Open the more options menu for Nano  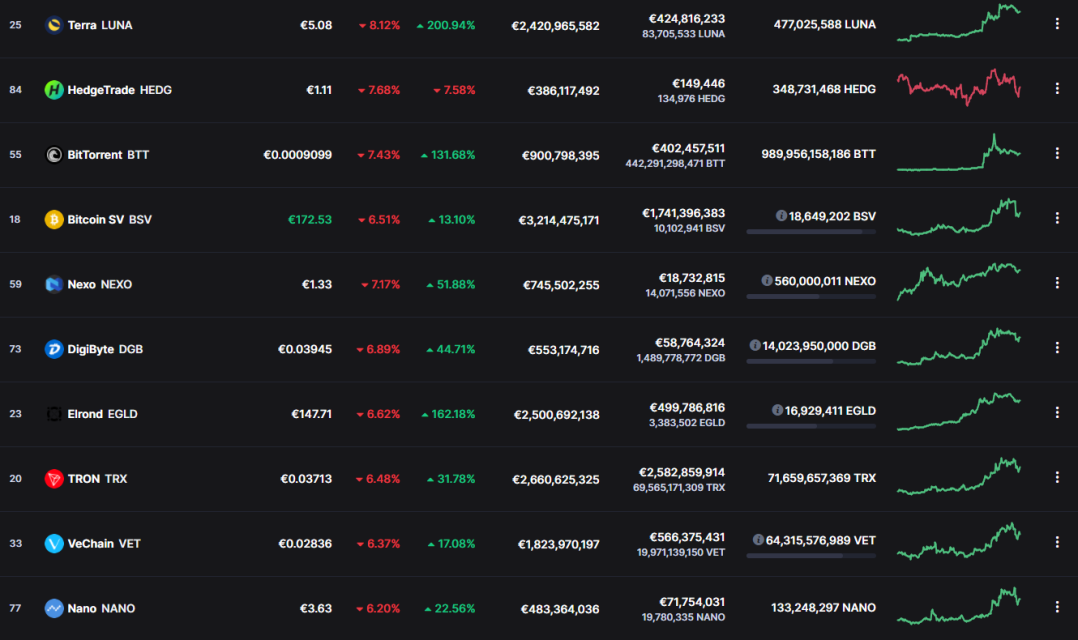[x=1057, y=607]
